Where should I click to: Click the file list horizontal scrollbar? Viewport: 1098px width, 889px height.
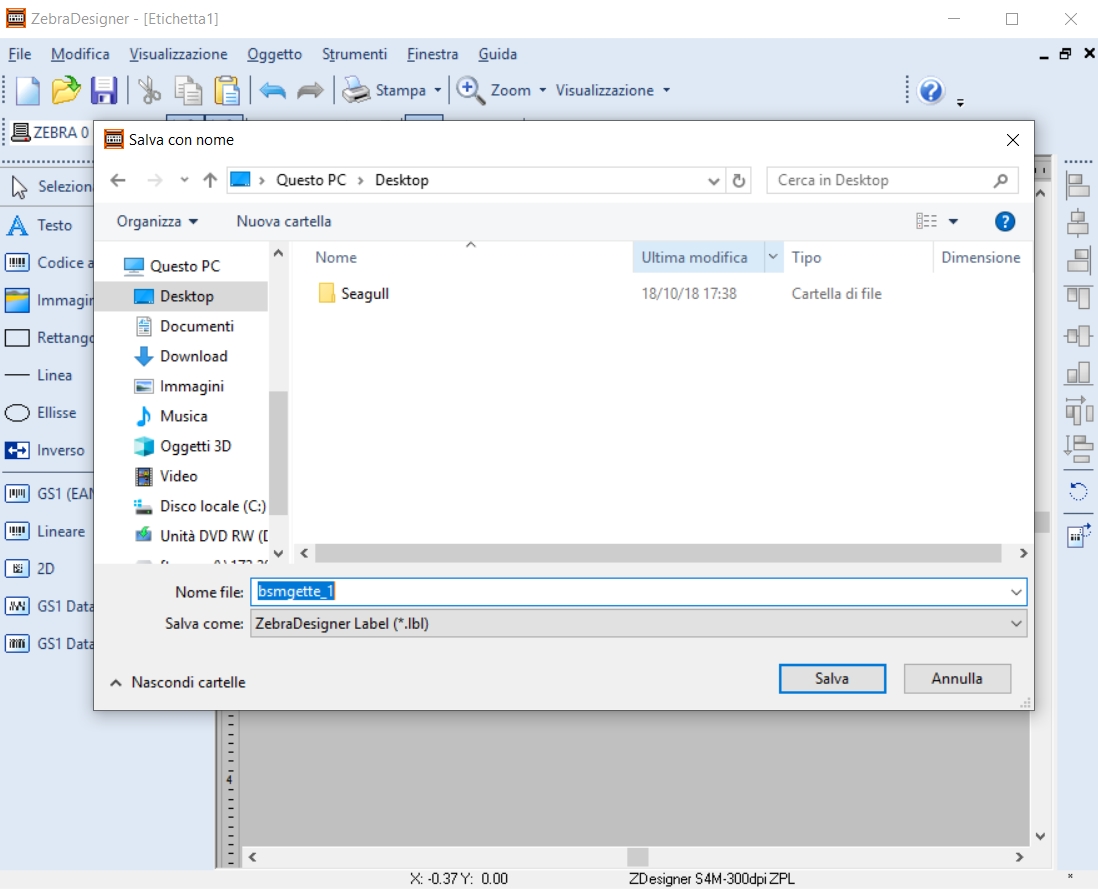click(658, 553)
